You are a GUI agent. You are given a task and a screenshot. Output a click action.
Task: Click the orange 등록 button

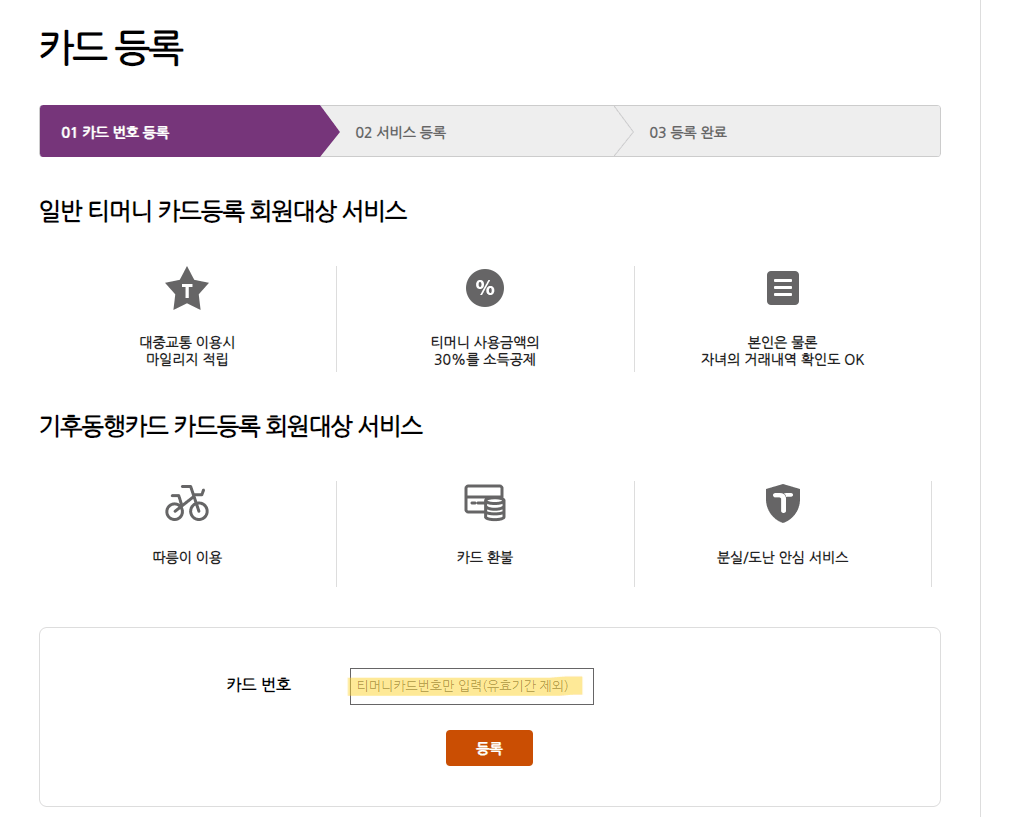pos(489,748)
